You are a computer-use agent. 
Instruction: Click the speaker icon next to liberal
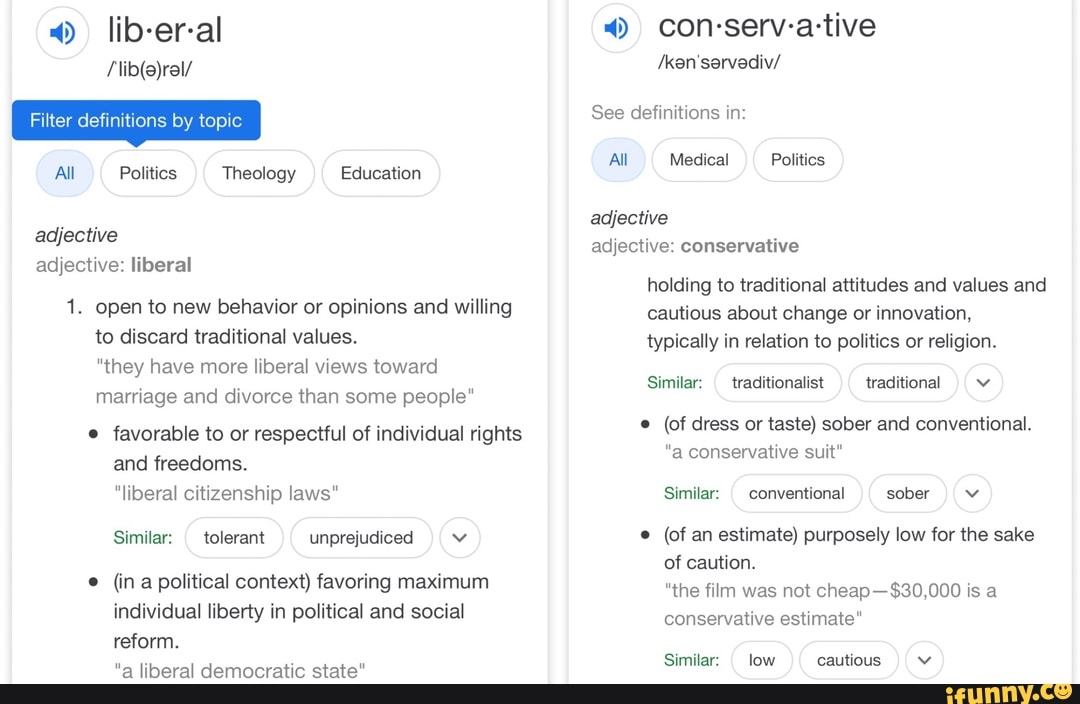tap(62, 33)
